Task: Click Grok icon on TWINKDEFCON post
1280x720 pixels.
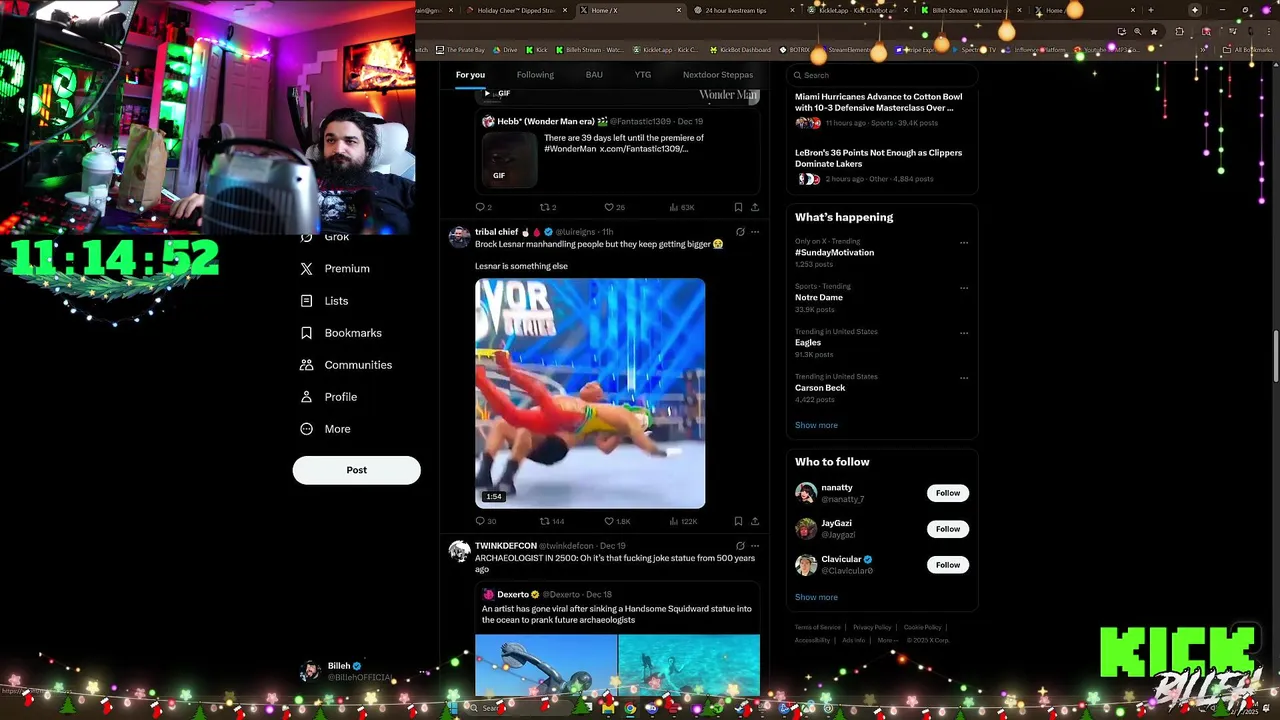Action: [740, 546]
